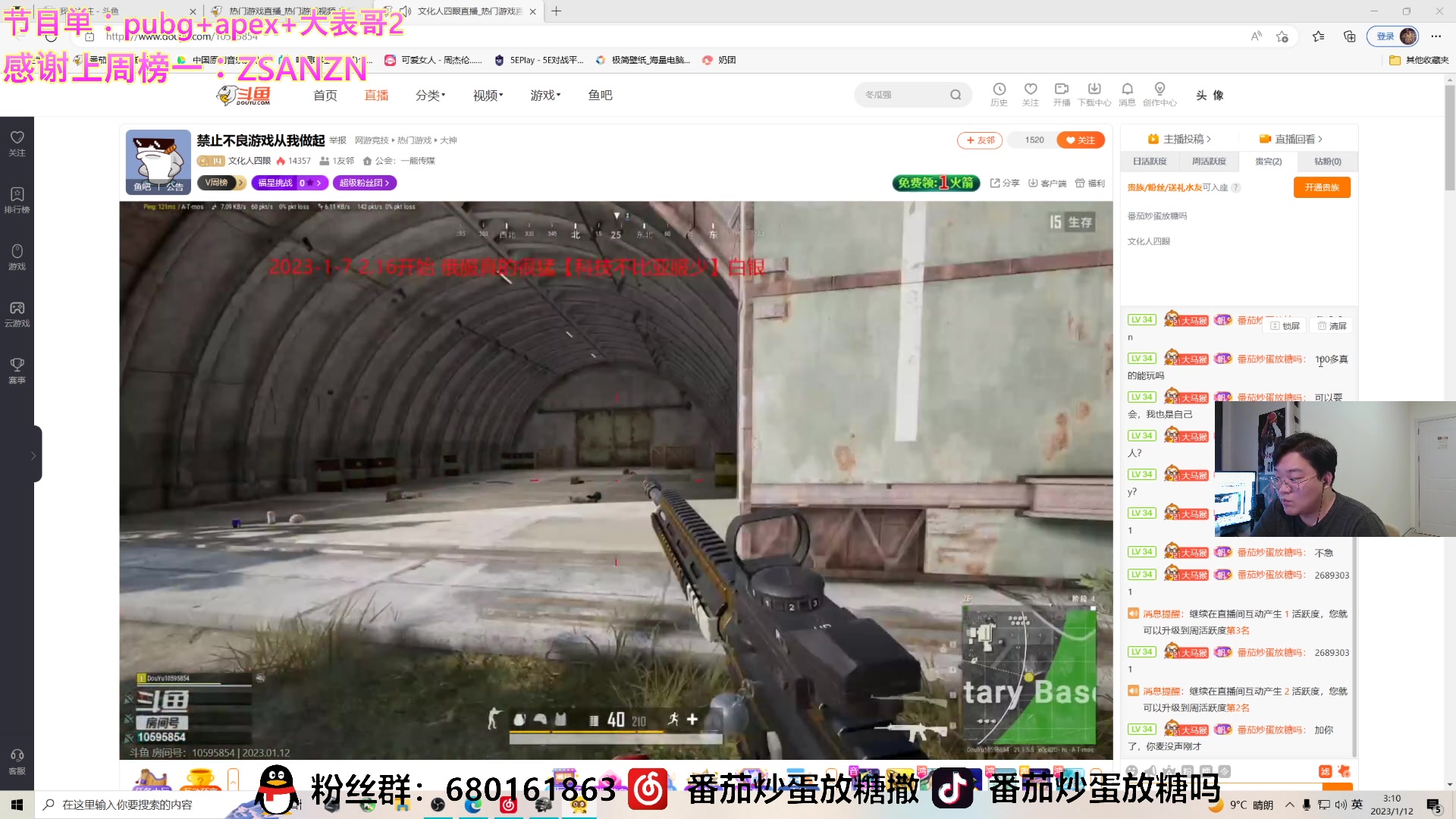Click the read aloud icon in address bar
This screenshot has width=1456, height=819.
(1257, 36)
